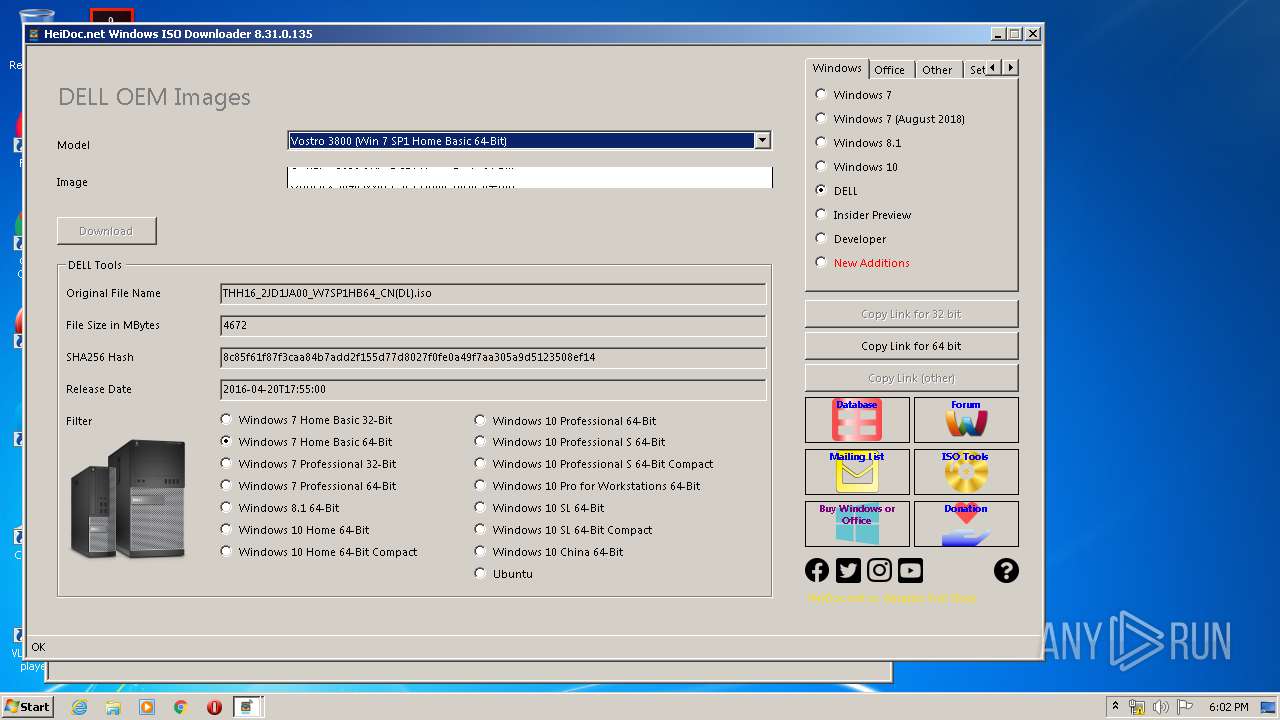Click the ISO Downloader taskbar button

(x=248, y=707)
